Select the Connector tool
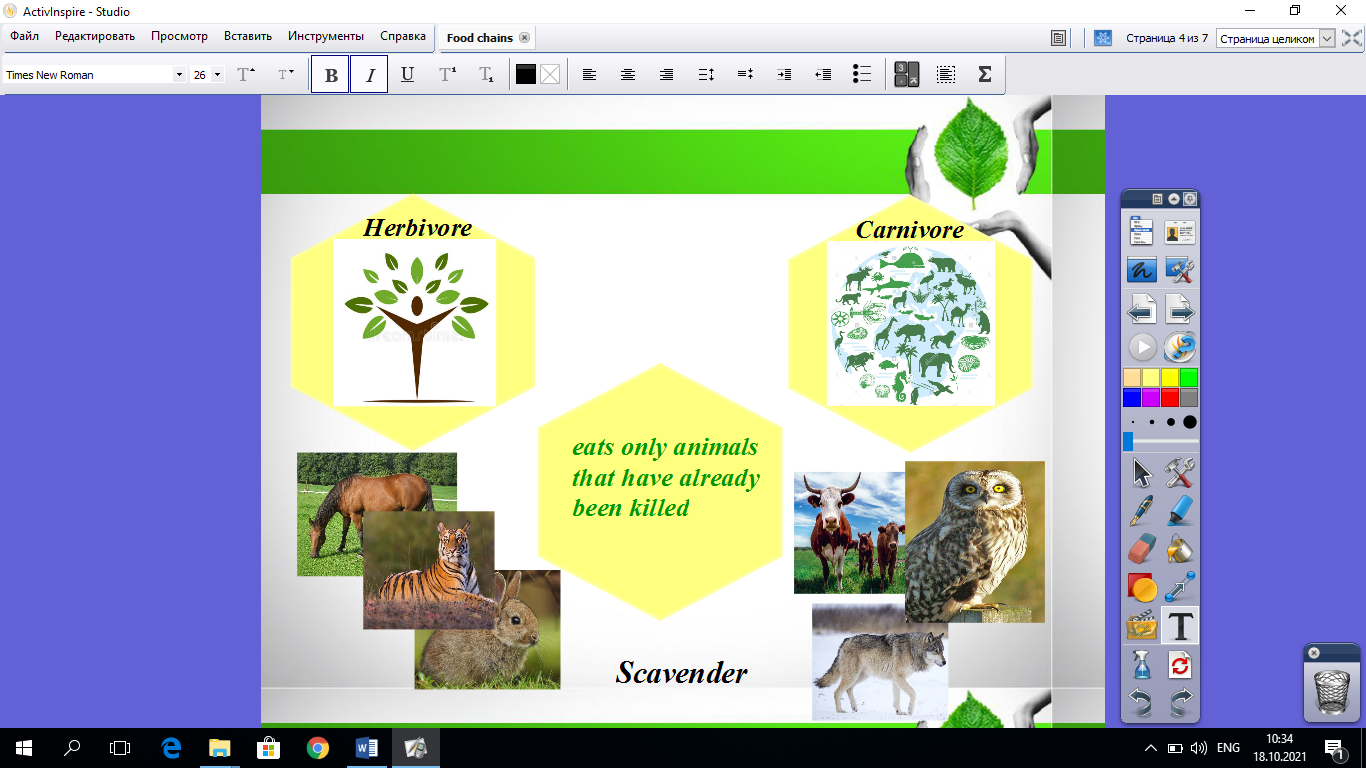1366x768 pixels. pos(1181,587)
